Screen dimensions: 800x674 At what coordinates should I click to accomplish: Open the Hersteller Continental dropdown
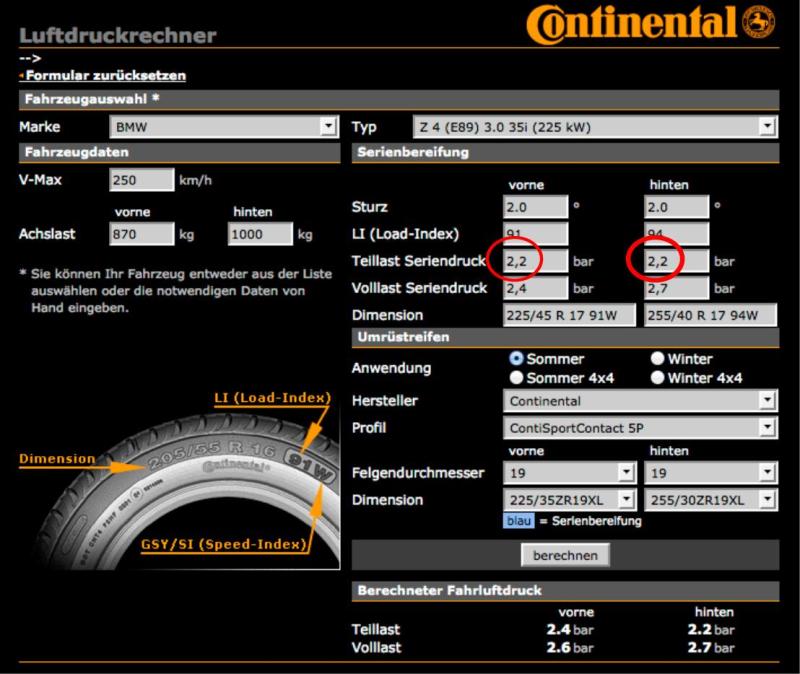coord(640,401)
